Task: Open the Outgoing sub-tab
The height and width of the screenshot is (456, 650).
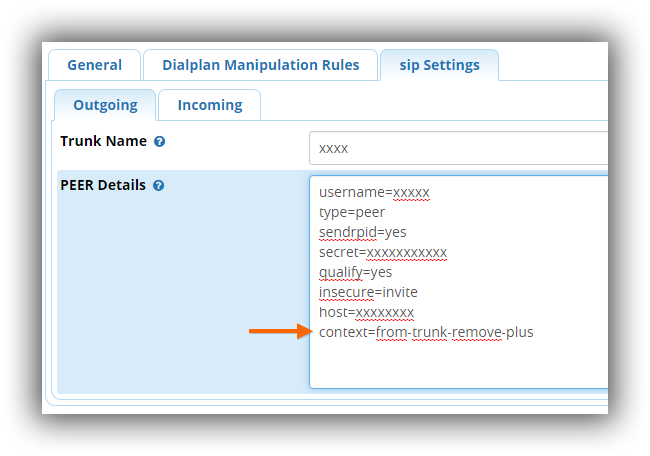Action: click(105, 105)
